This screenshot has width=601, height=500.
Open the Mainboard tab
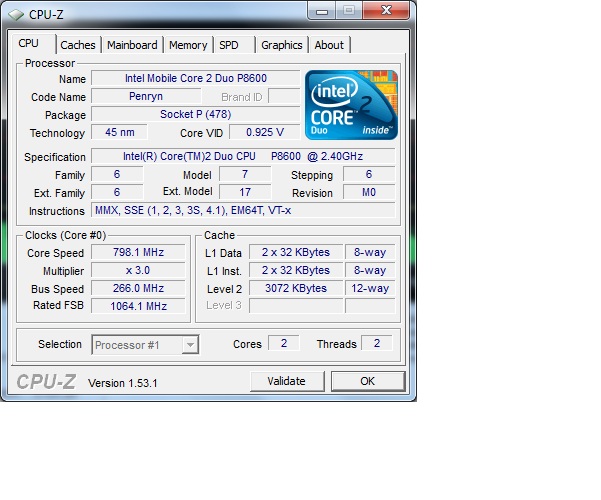pyautogui.click(x=132, y=45)
